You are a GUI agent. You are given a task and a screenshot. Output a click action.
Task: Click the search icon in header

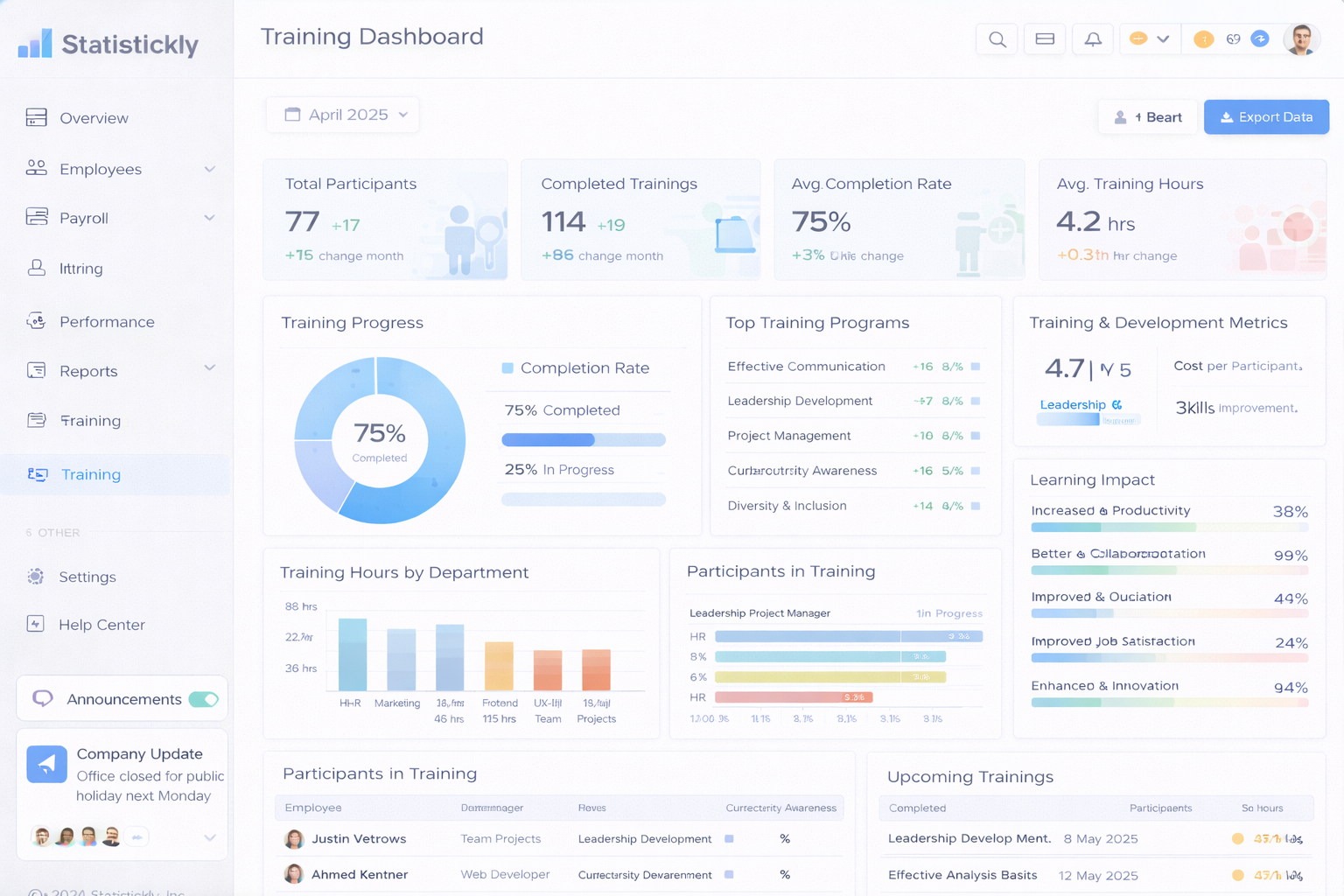(997, 39)
